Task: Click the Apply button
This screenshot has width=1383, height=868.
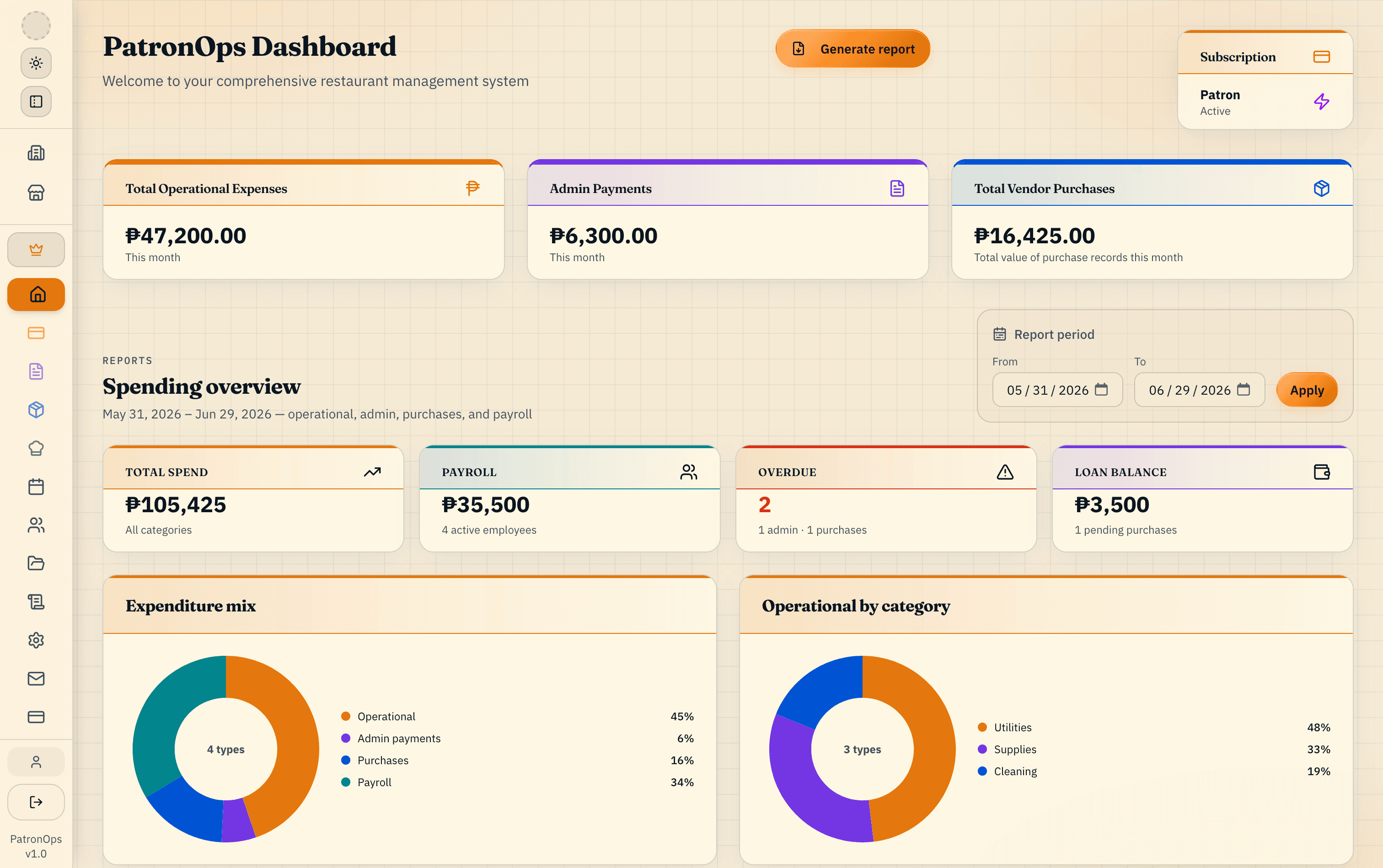Action: click(x=1307, y=390)
